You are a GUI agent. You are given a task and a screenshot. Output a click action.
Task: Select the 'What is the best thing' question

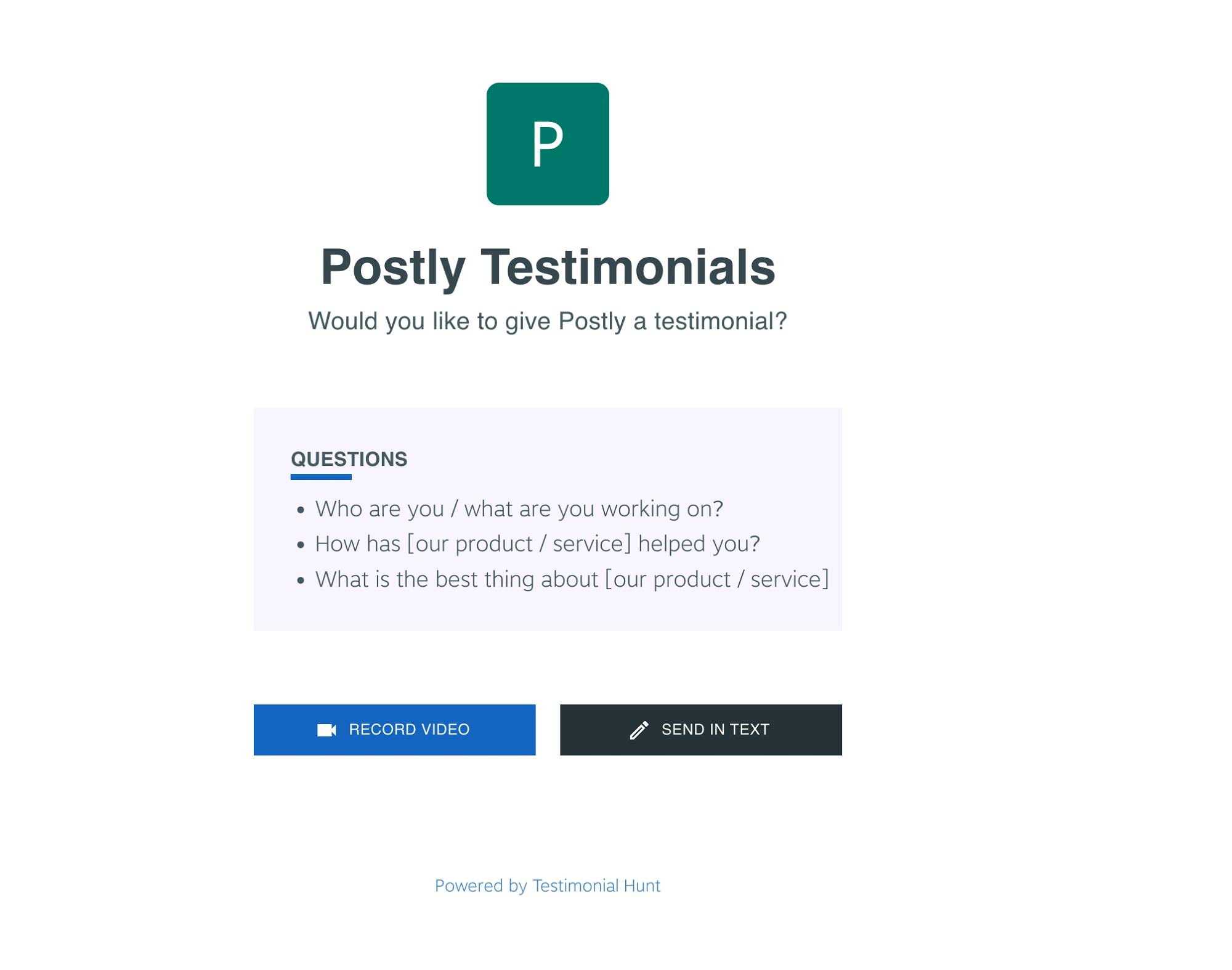[572, 580]
